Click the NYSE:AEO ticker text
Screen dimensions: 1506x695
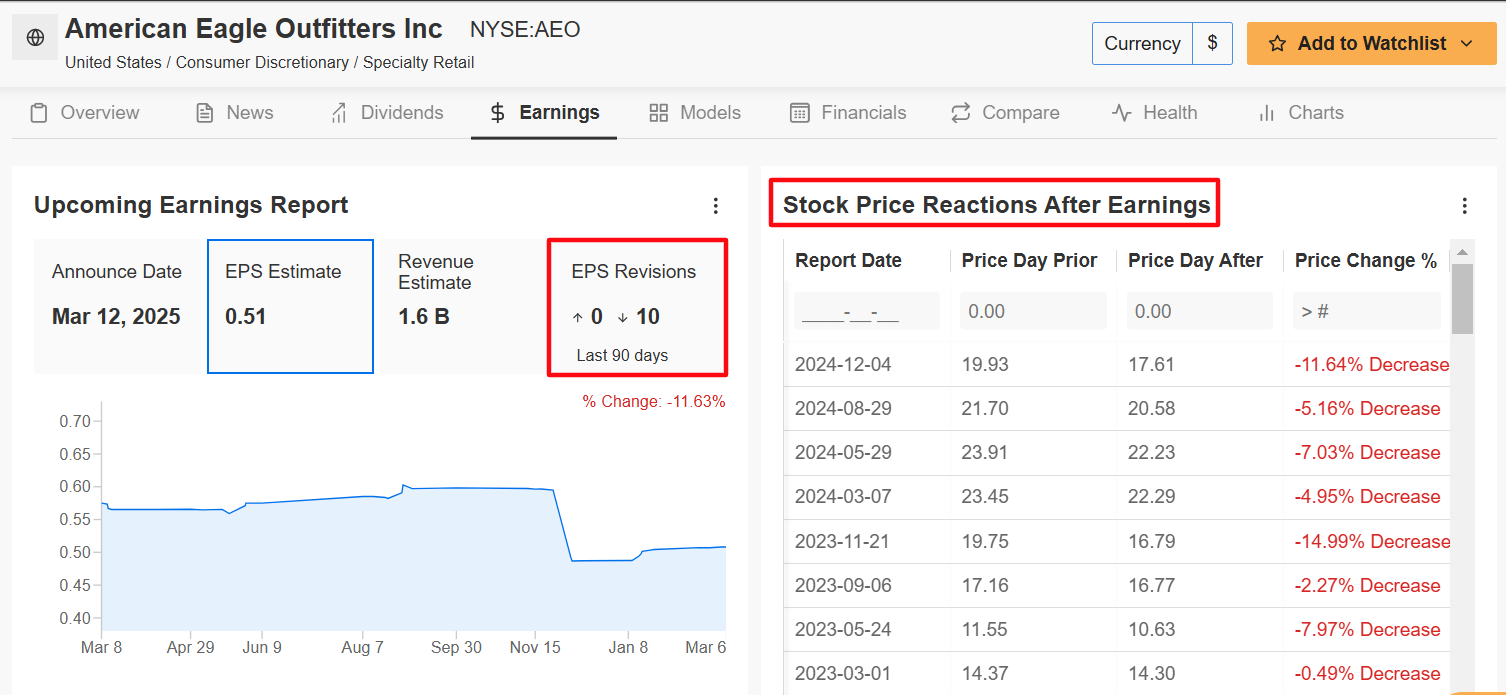click(x=525, y=30)
